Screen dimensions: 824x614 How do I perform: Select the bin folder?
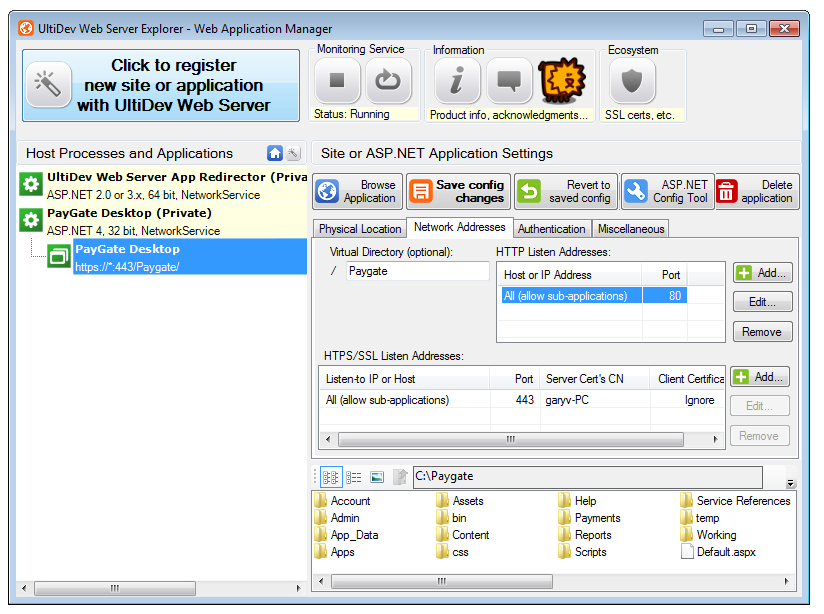451,518
